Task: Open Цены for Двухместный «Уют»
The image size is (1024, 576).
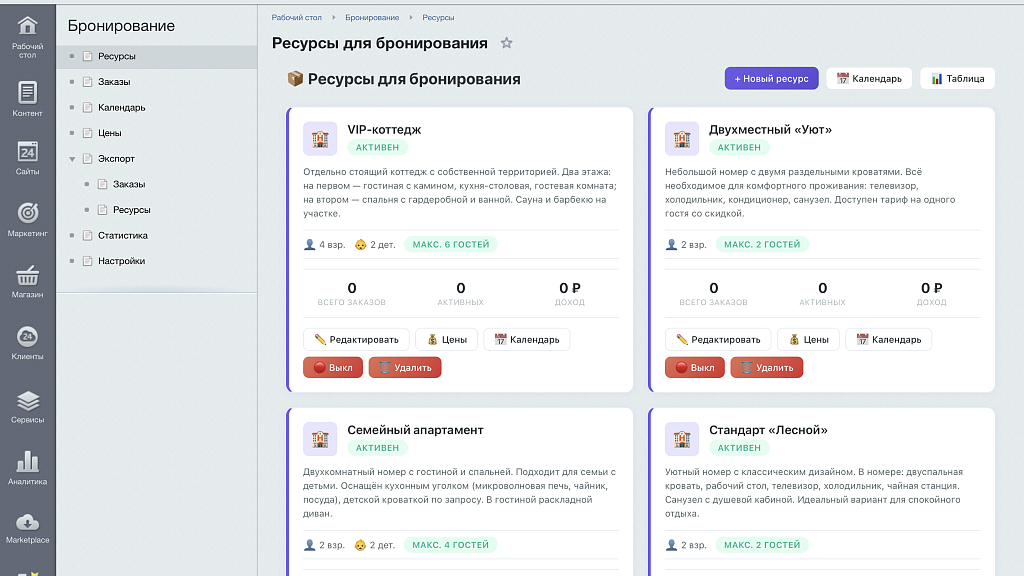Action: [x=808, y=340]
